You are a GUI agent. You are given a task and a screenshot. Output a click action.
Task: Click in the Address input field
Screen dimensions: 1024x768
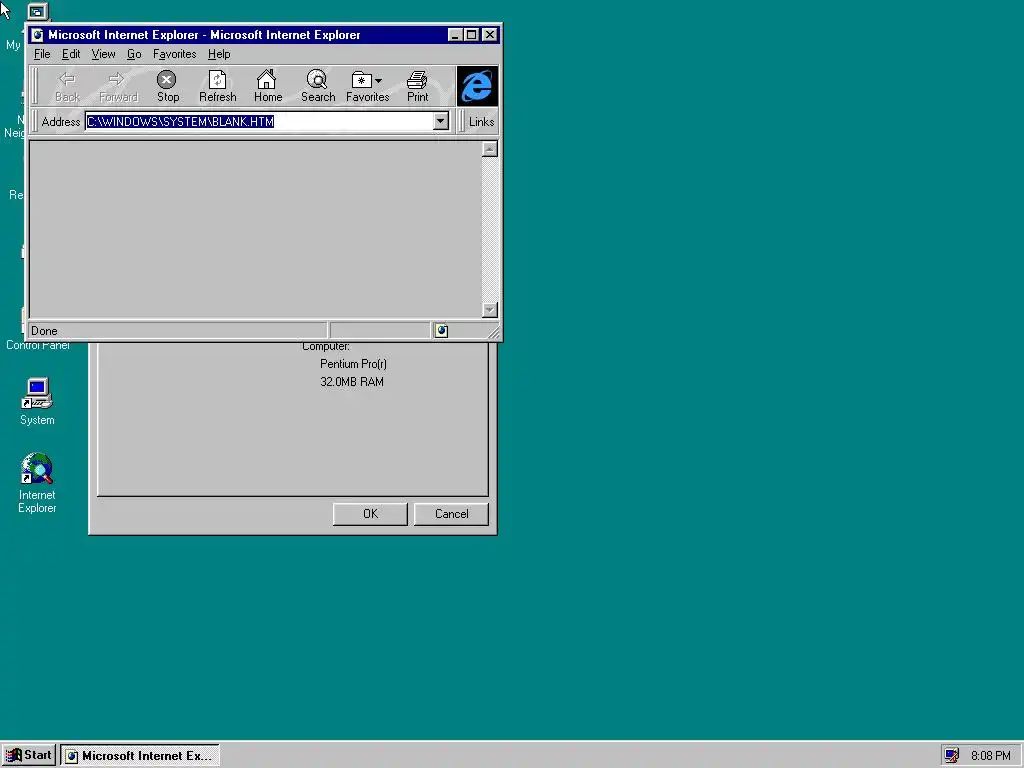[x=259, y=121]
